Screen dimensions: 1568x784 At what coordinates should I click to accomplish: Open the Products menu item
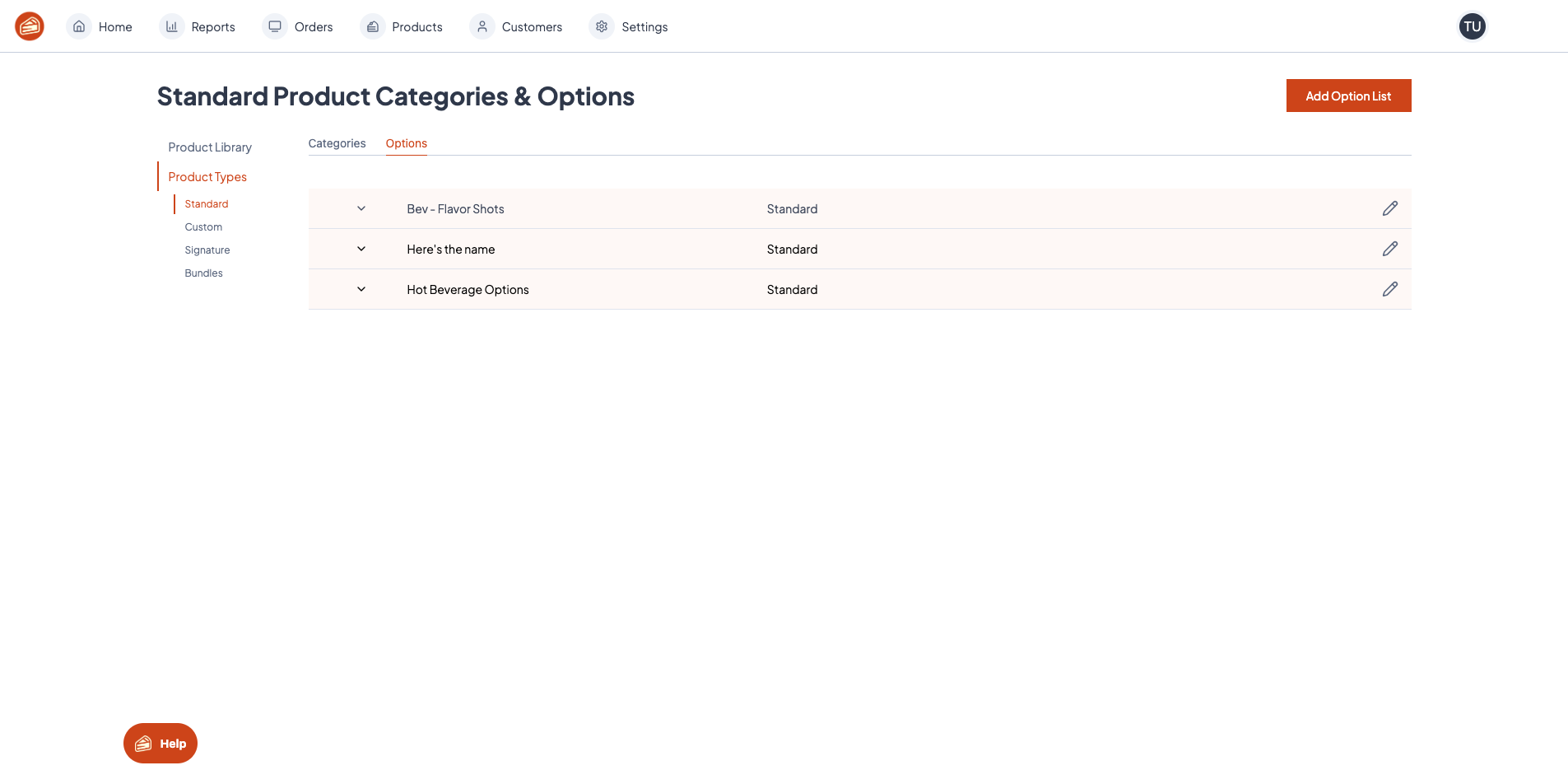pyautogui.click(x=417, y=27)
